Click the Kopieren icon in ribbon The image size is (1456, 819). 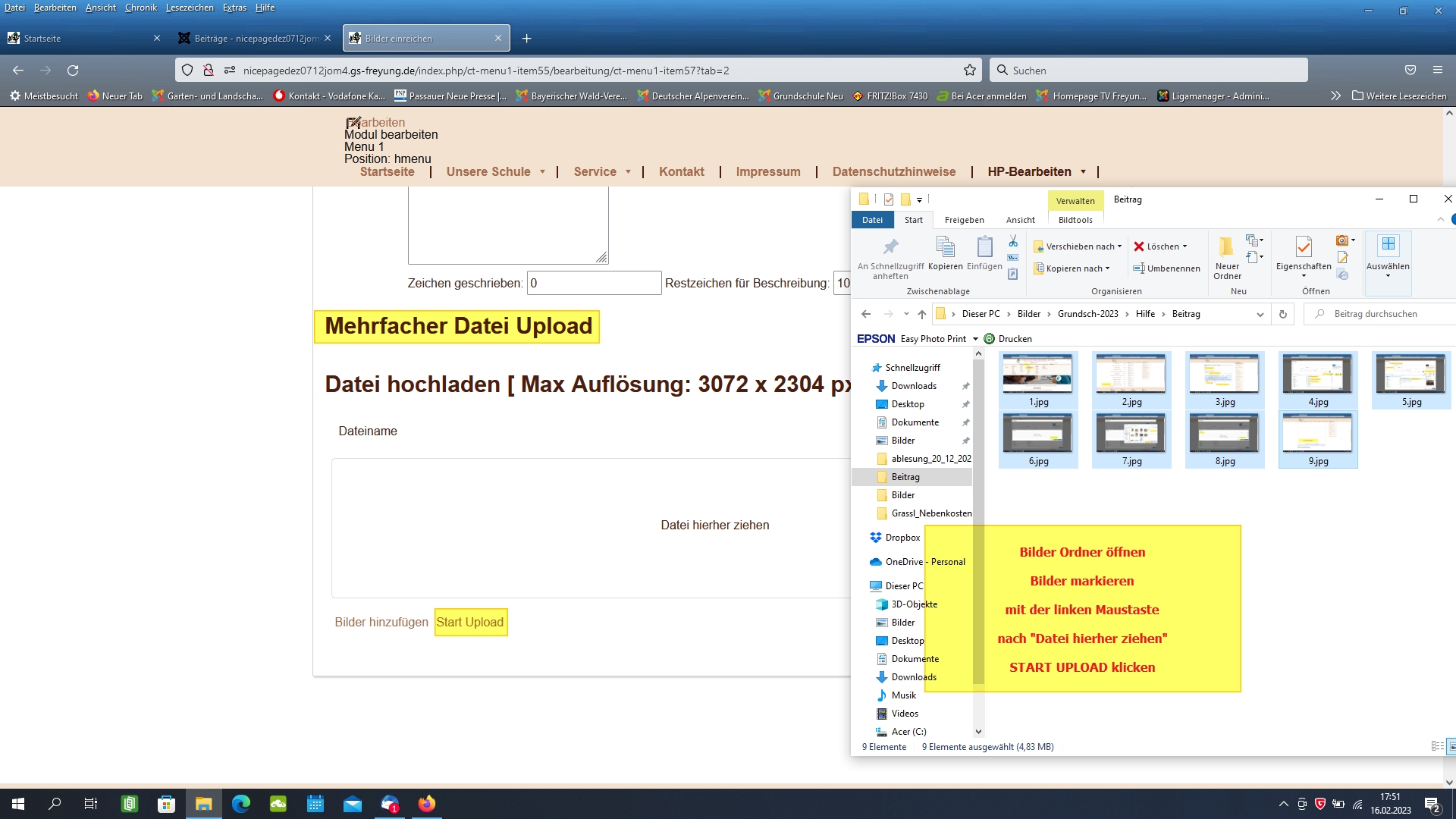(x=945, y=248)
